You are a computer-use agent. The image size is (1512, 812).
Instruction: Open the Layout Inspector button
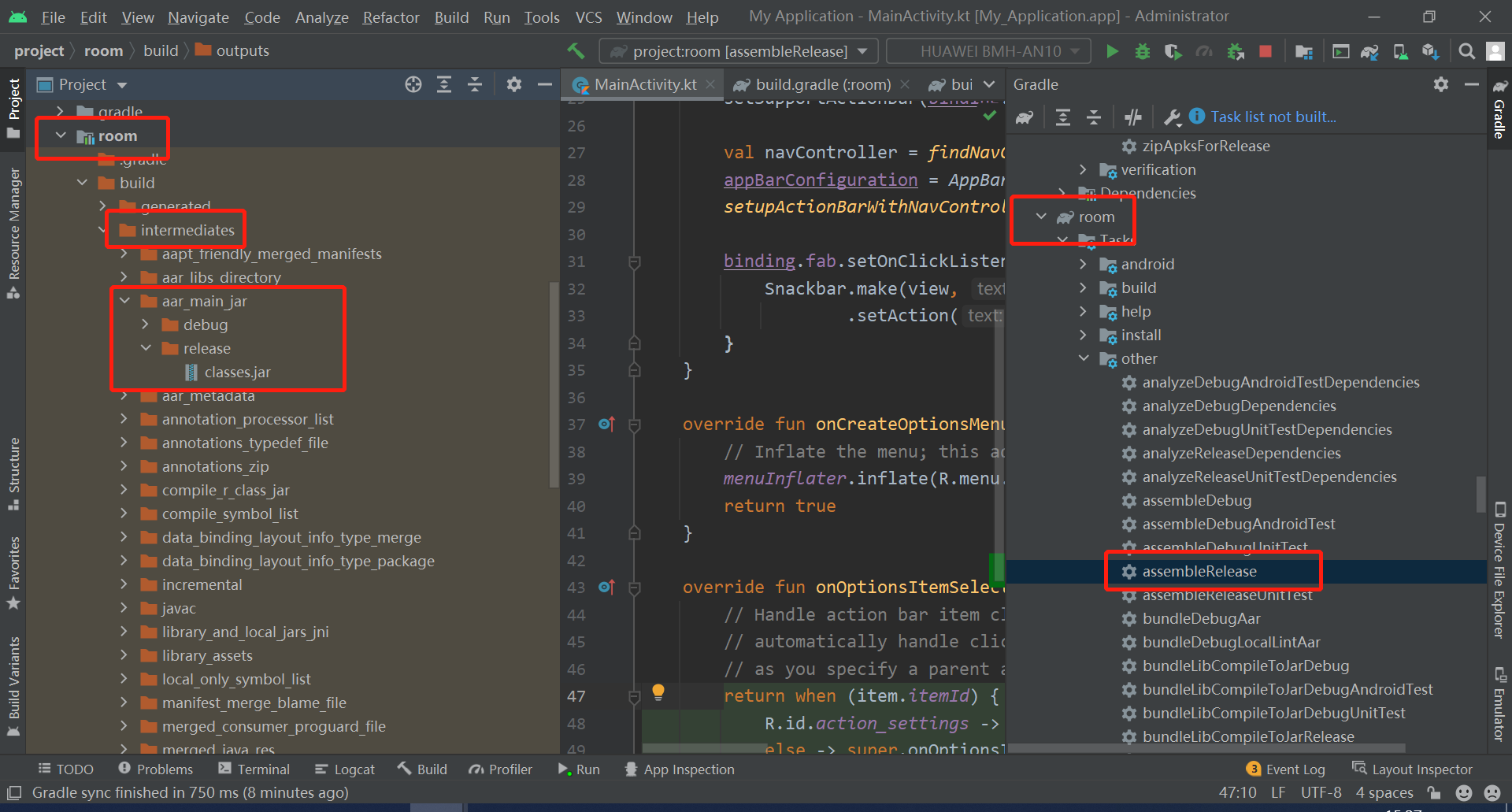pyautogui.click(x=1412, y=769)
